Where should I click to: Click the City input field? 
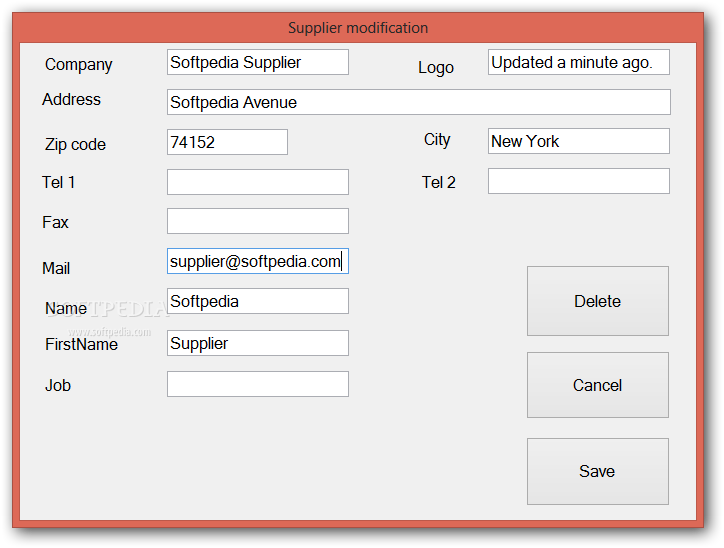pyautogui.click(x=579, y=141)
